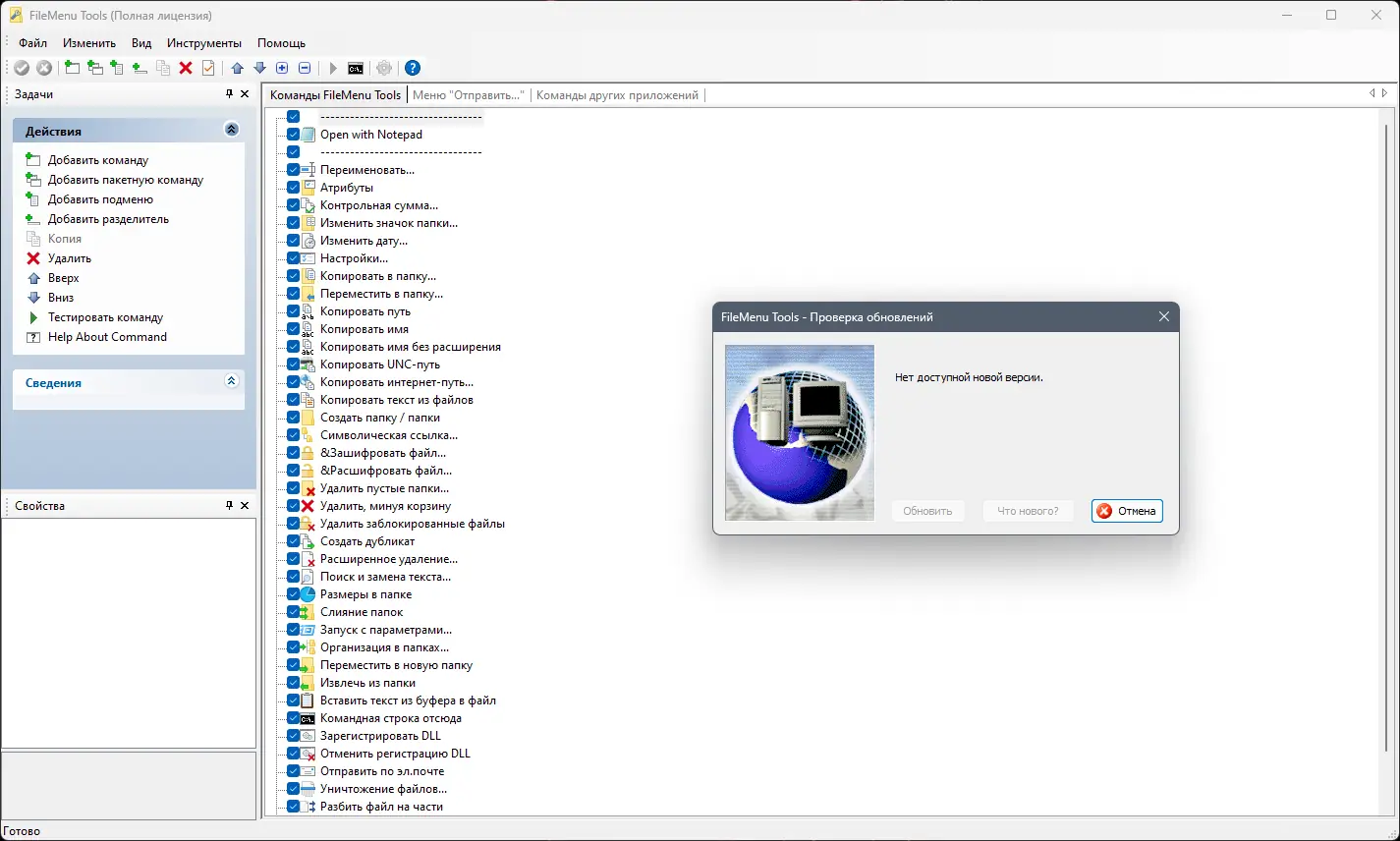This screenshot has width=1400, height=841.
Task: Click the red X Delete toolbar icon
Action: (x=186, y=68)
